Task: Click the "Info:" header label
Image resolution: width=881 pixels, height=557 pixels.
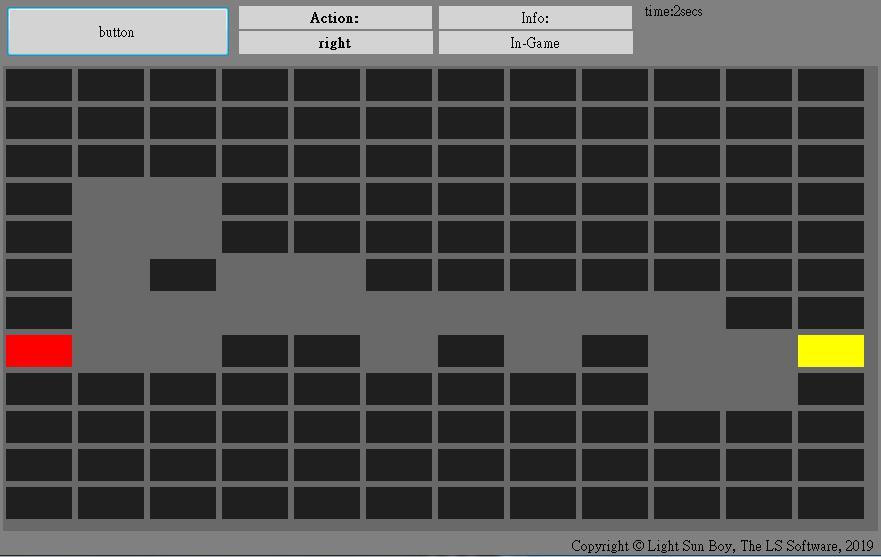Action: 535,17
